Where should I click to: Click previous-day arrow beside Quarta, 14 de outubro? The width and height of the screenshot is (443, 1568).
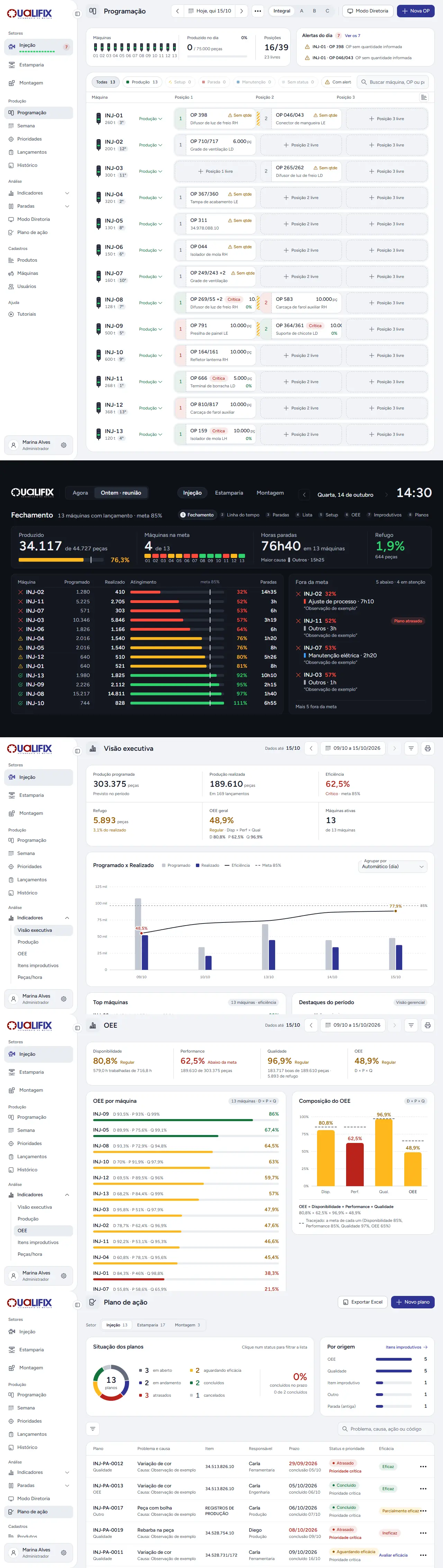coord(305,495)
